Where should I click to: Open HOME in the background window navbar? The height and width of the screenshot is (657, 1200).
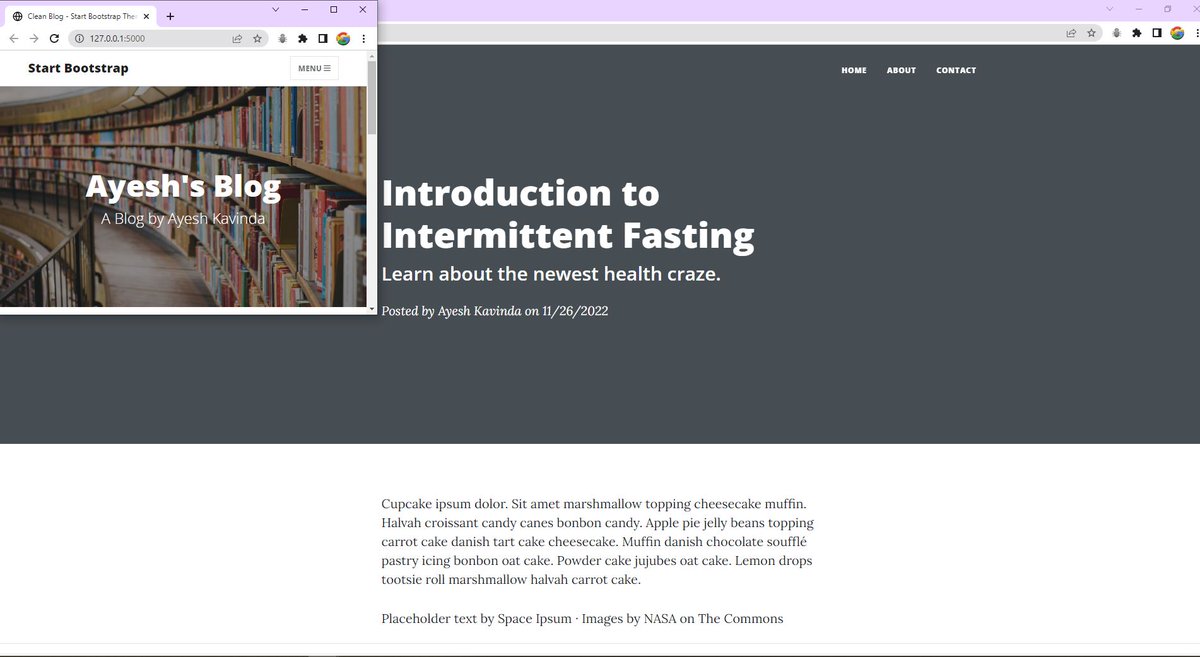click(x=854, y=70)
